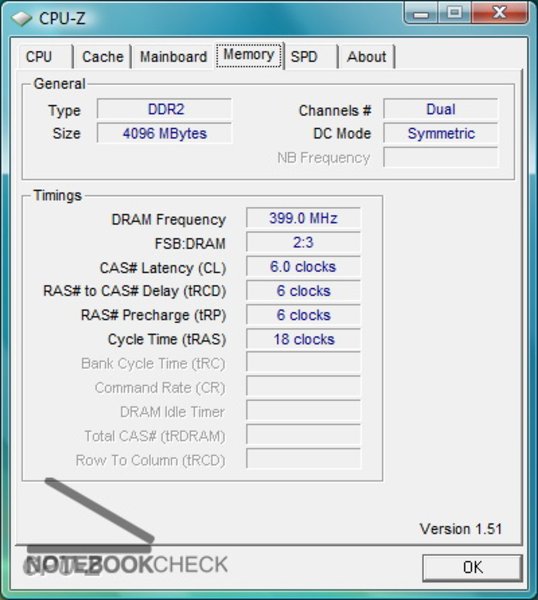This screenshot has width=538, height=600.
Task: Select the 399.0 MHz DRAM Frequency field
Action: pyautogui.click(x=303, y=218)
